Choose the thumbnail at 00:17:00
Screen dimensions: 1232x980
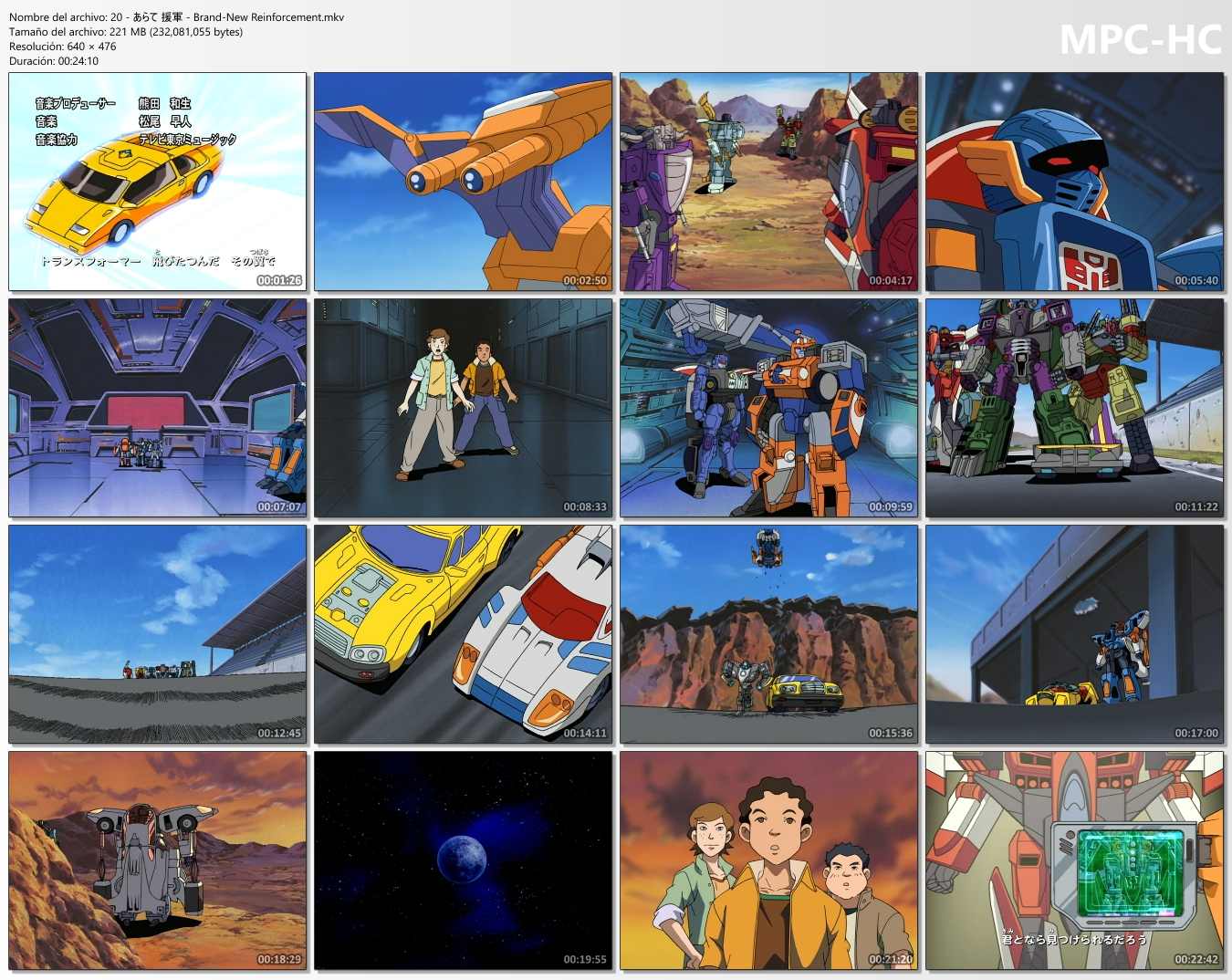click(x=1074, y=634)
